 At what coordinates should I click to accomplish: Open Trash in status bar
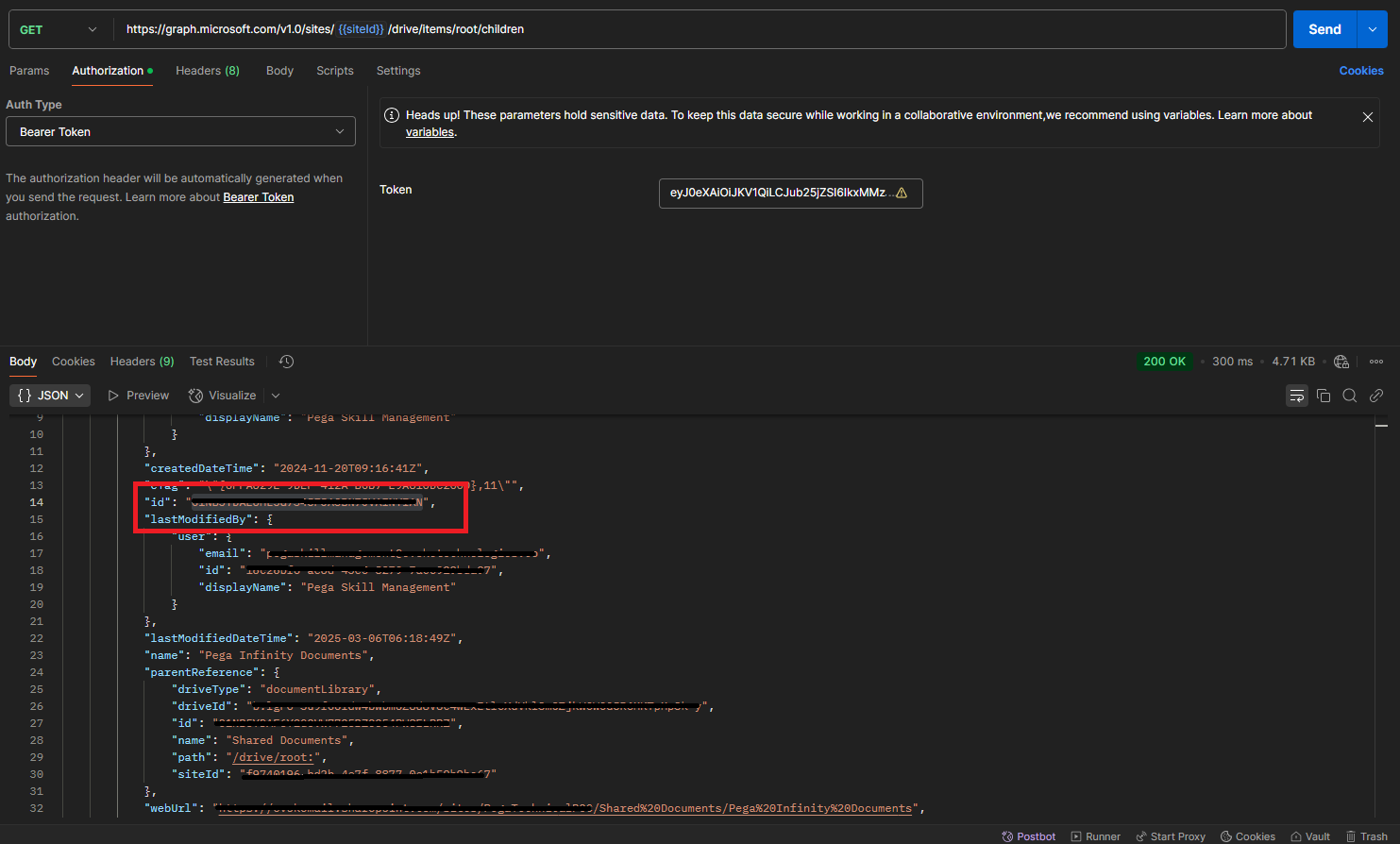pyautogui.click(x=1367, y=836)
